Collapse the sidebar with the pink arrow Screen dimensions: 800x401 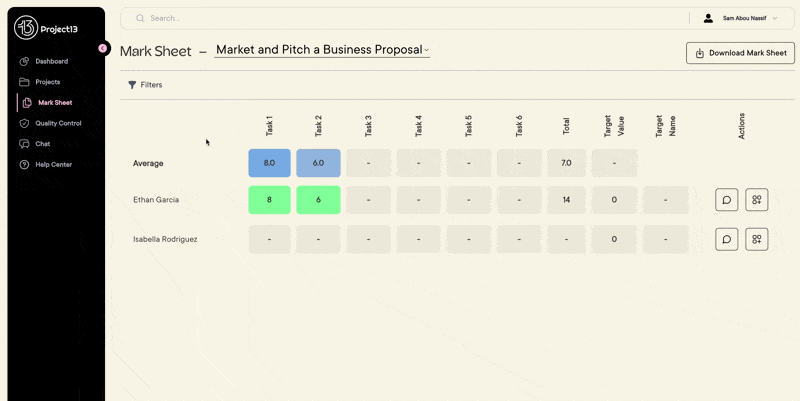pos(103,48)
